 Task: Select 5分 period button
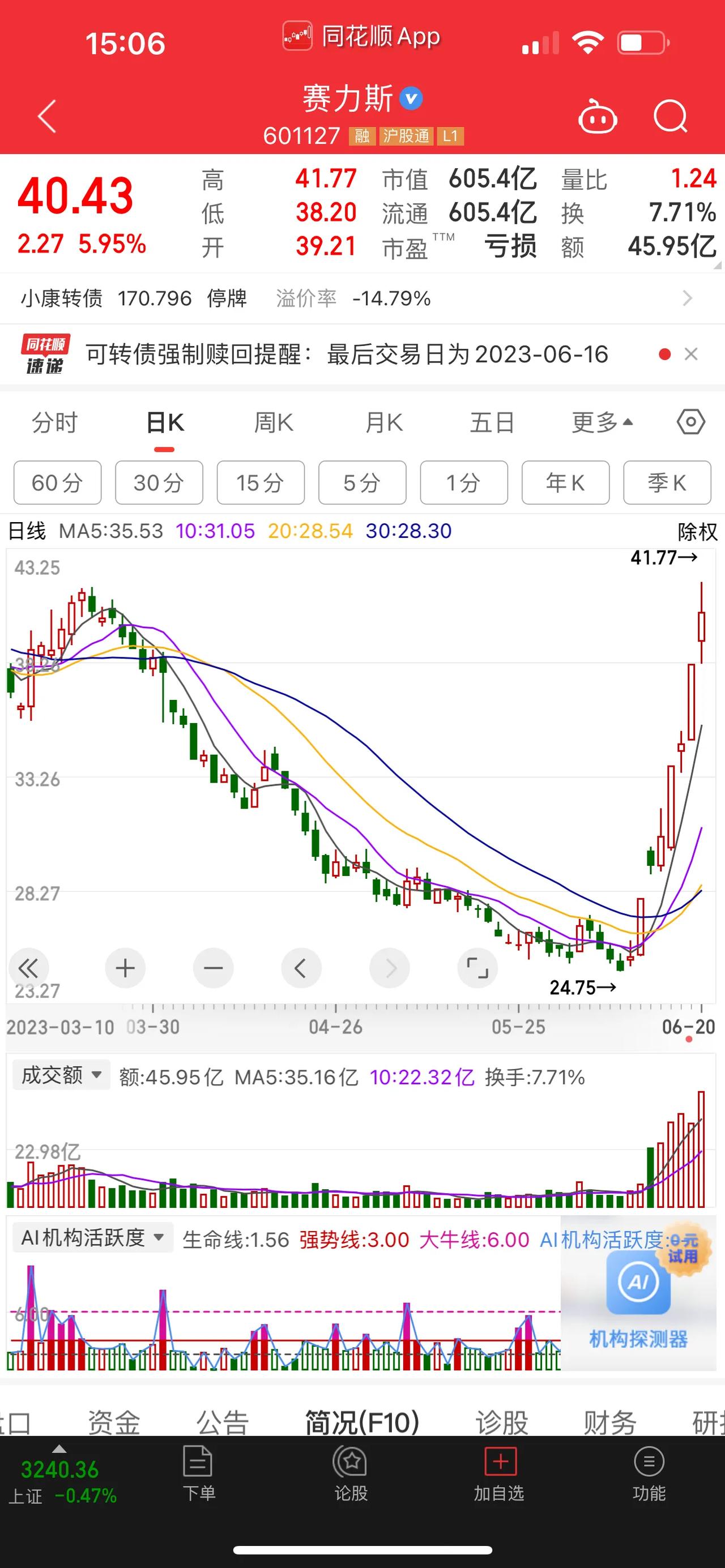point(362,482)
